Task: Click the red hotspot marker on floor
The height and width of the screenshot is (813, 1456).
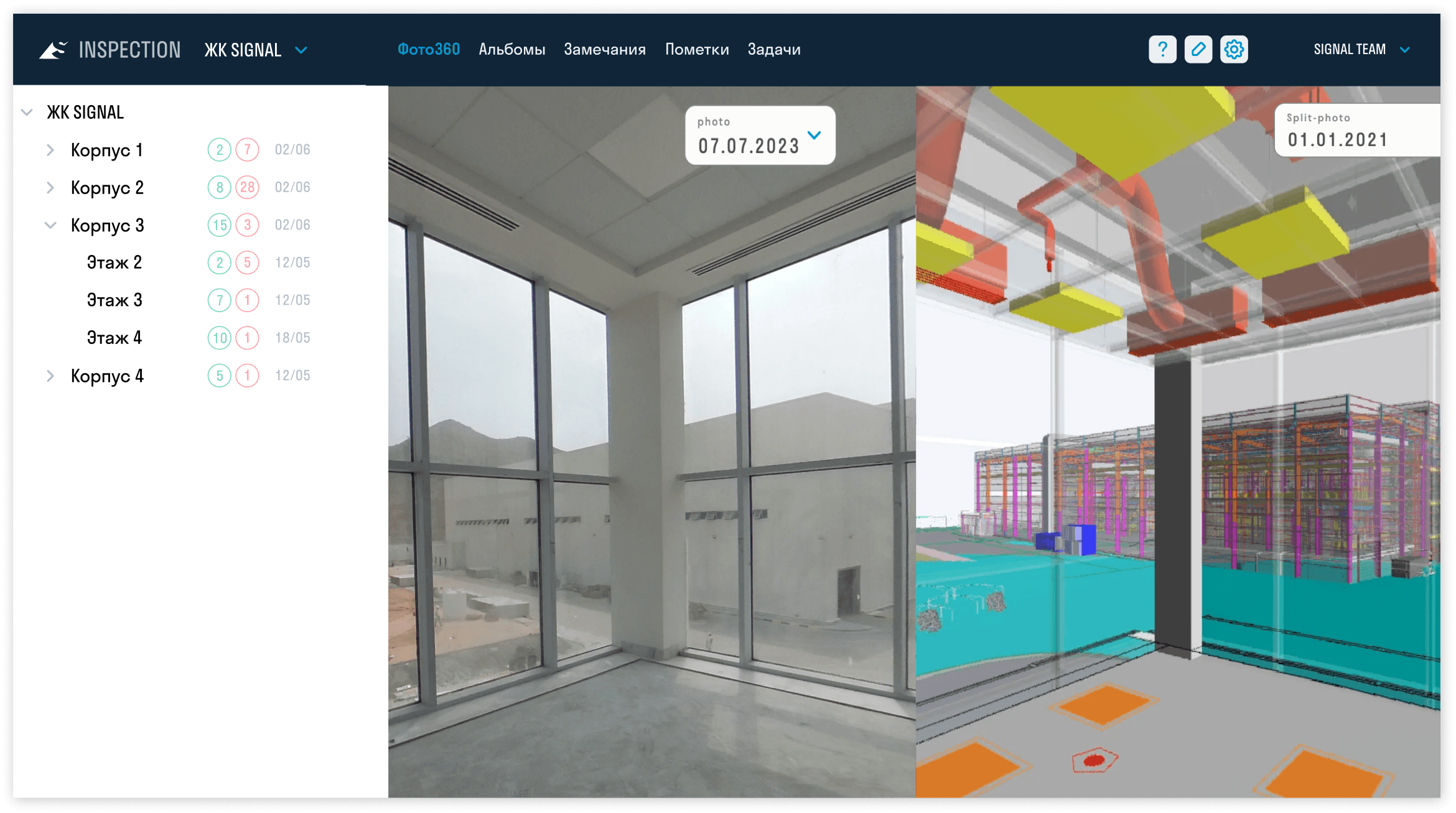Action: [1094, 760]
